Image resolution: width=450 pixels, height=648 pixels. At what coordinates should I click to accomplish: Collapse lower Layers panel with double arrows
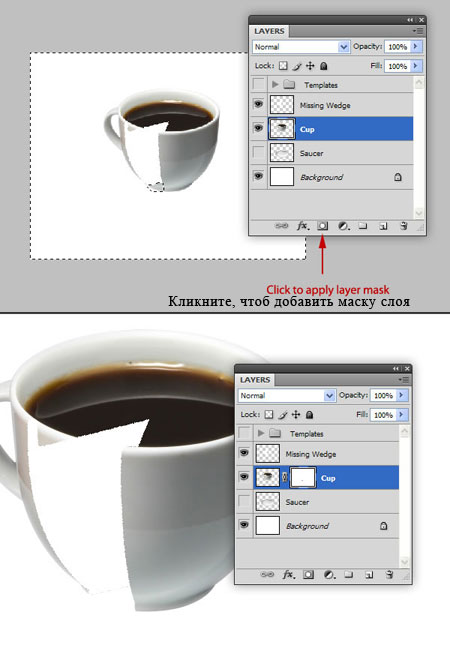click(x=396, y=369)
